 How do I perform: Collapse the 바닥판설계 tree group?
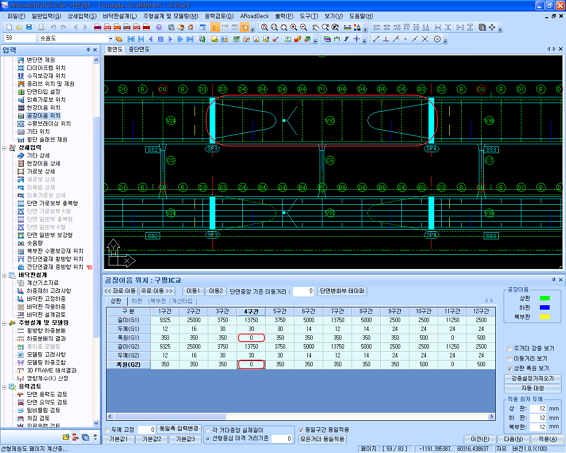pyautogui.click(x=5, y=275)
